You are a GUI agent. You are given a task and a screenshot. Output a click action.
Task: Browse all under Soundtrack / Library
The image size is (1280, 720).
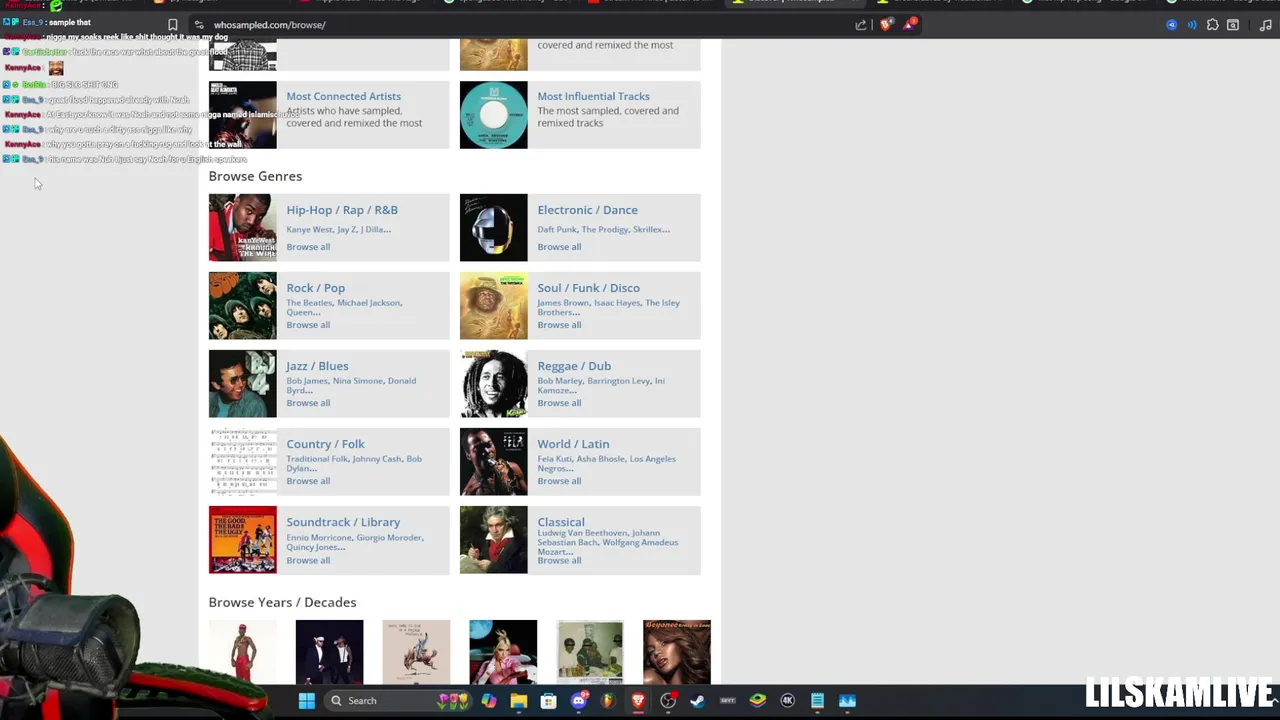coord(308,560)
